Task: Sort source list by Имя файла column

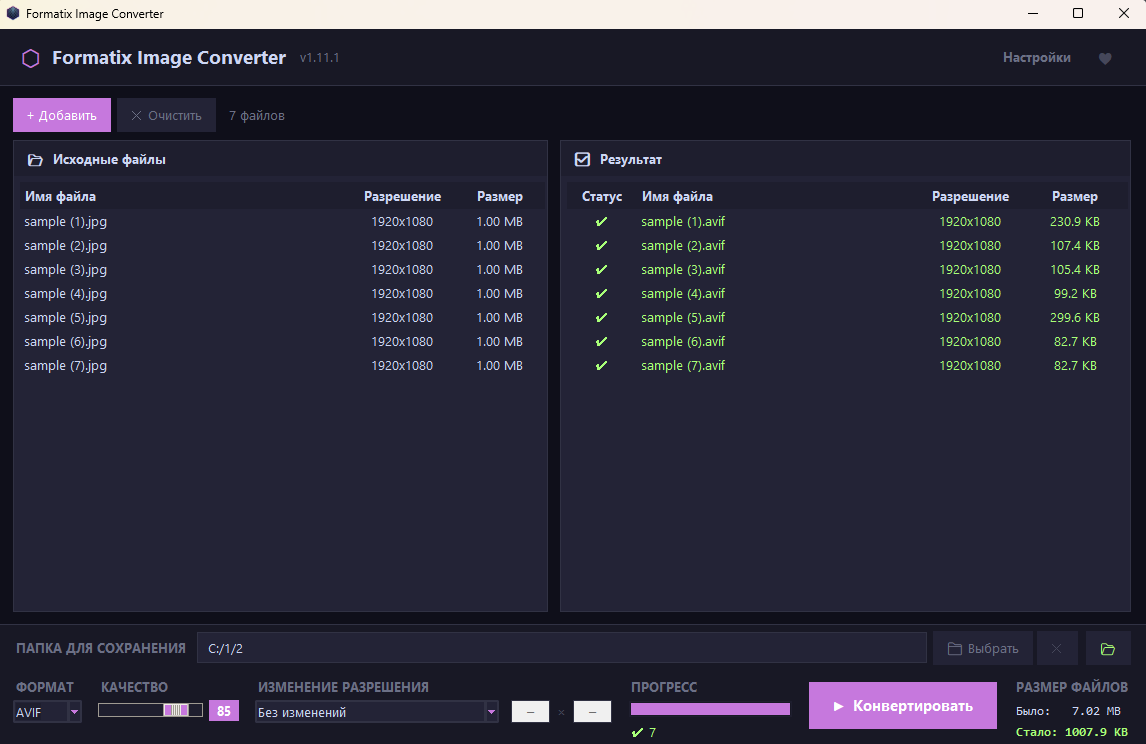Action: click(61, 197)
